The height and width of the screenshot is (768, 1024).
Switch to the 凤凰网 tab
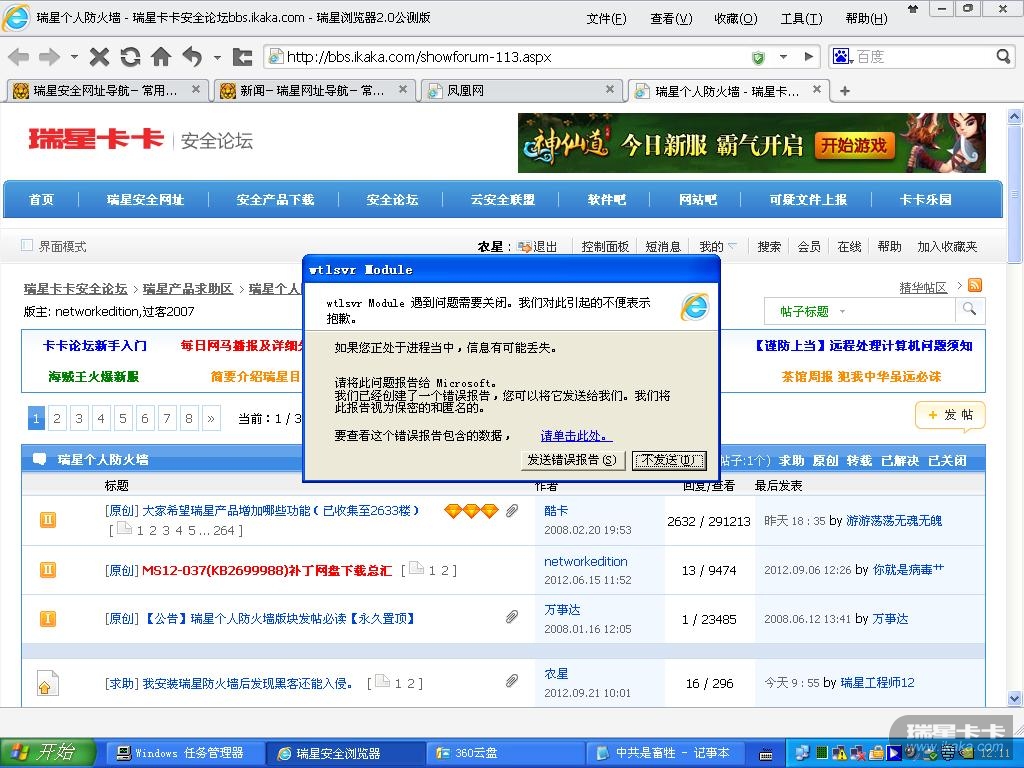(x=520, y=91)
